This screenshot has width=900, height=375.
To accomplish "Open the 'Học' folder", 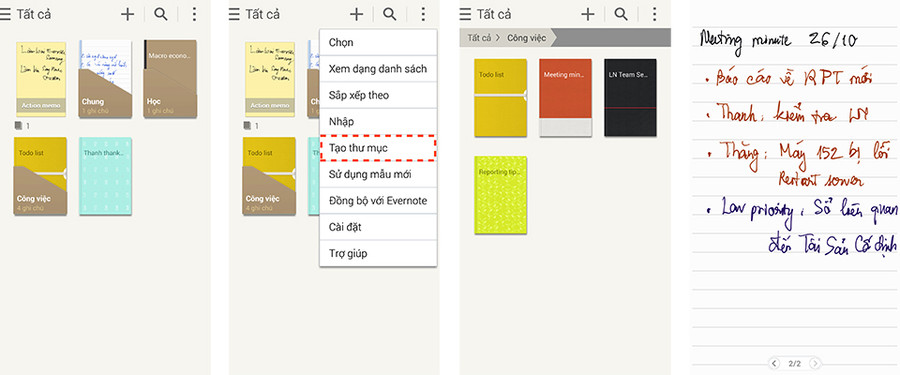I will (170, 79).
